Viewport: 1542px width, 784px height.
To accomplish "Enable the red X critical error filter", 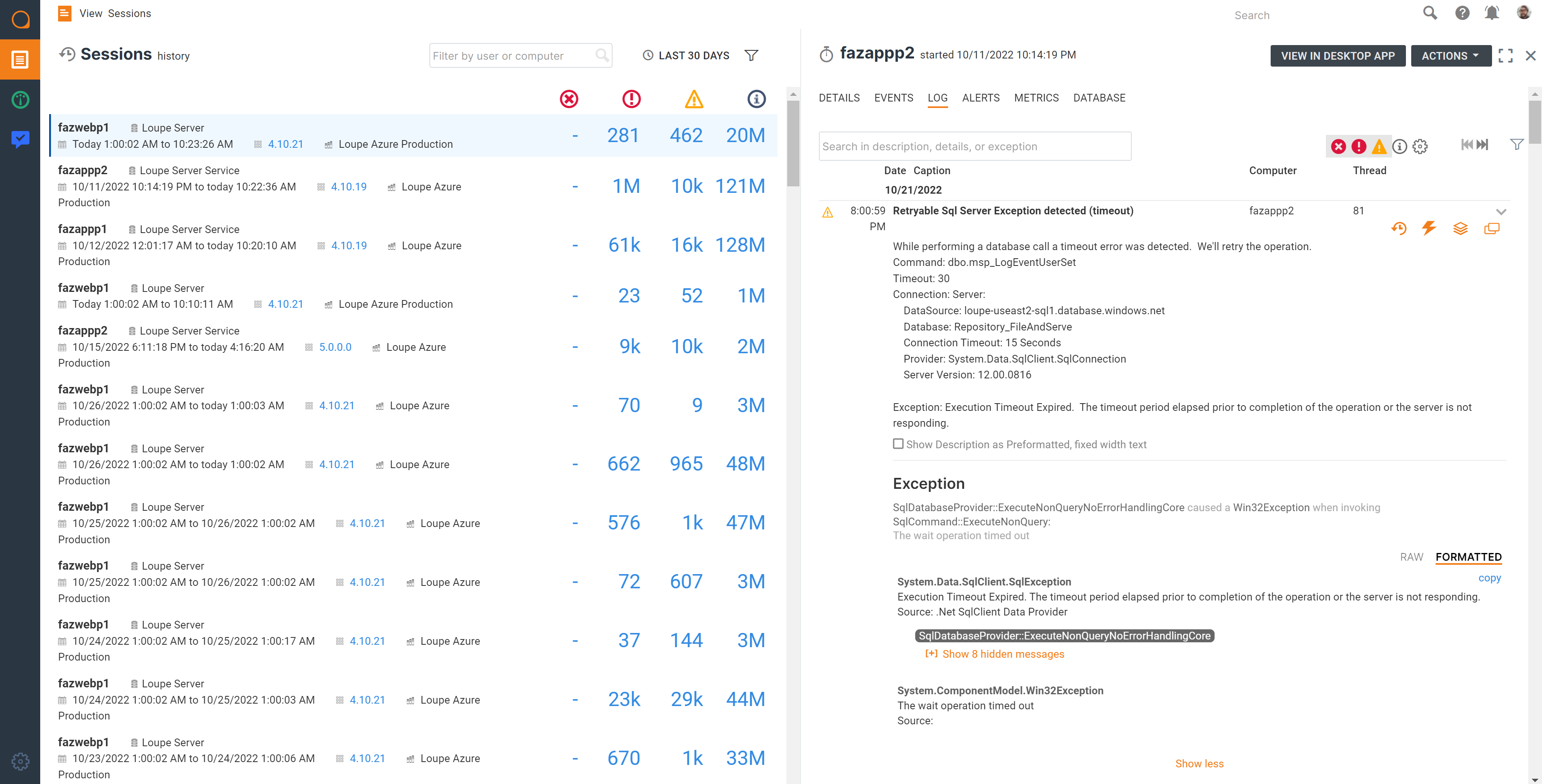I will (1338, 146).
